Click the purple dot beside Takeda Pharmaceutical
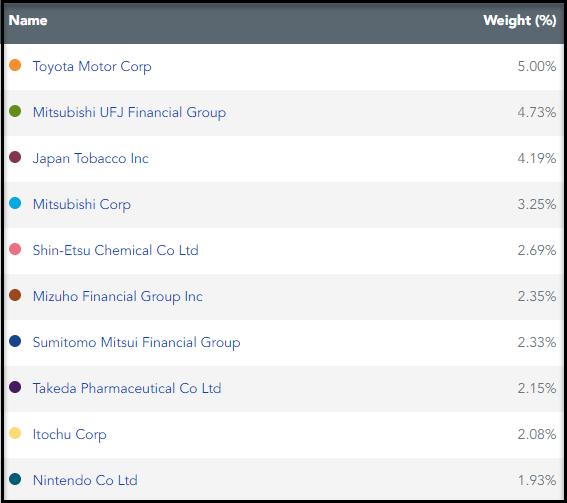The width and height of the screenshot is (567, 503). pos(15,387)
